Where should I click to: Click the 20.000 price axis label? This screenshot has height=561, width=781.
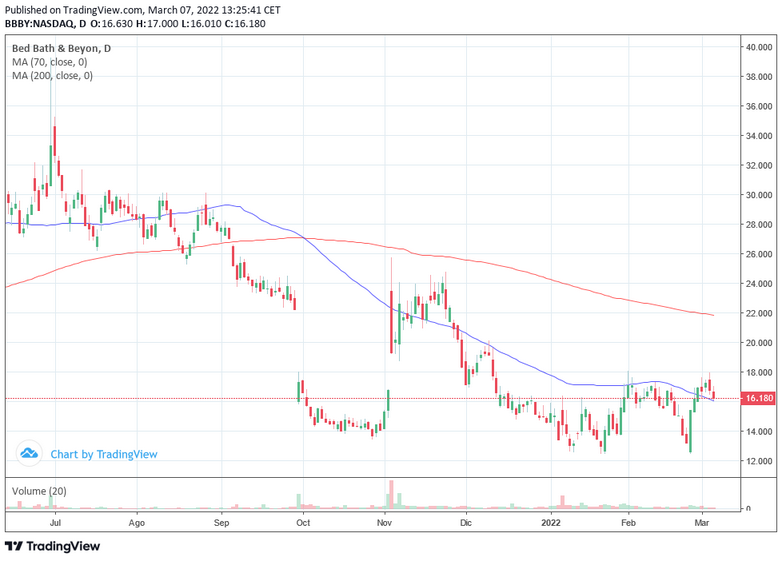coord(759,343)
